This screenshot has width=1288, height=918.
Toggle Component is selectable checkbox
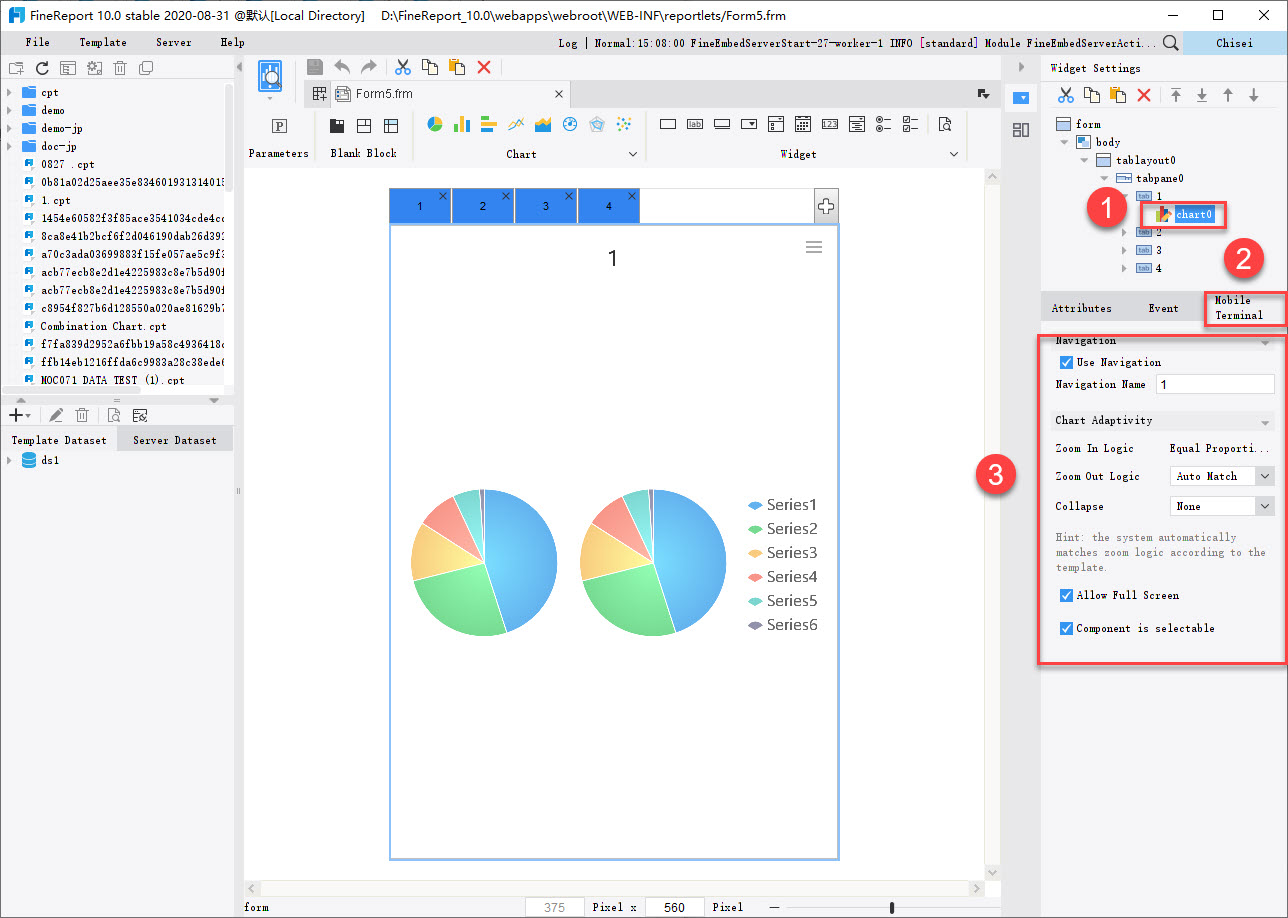point(1066,628)
